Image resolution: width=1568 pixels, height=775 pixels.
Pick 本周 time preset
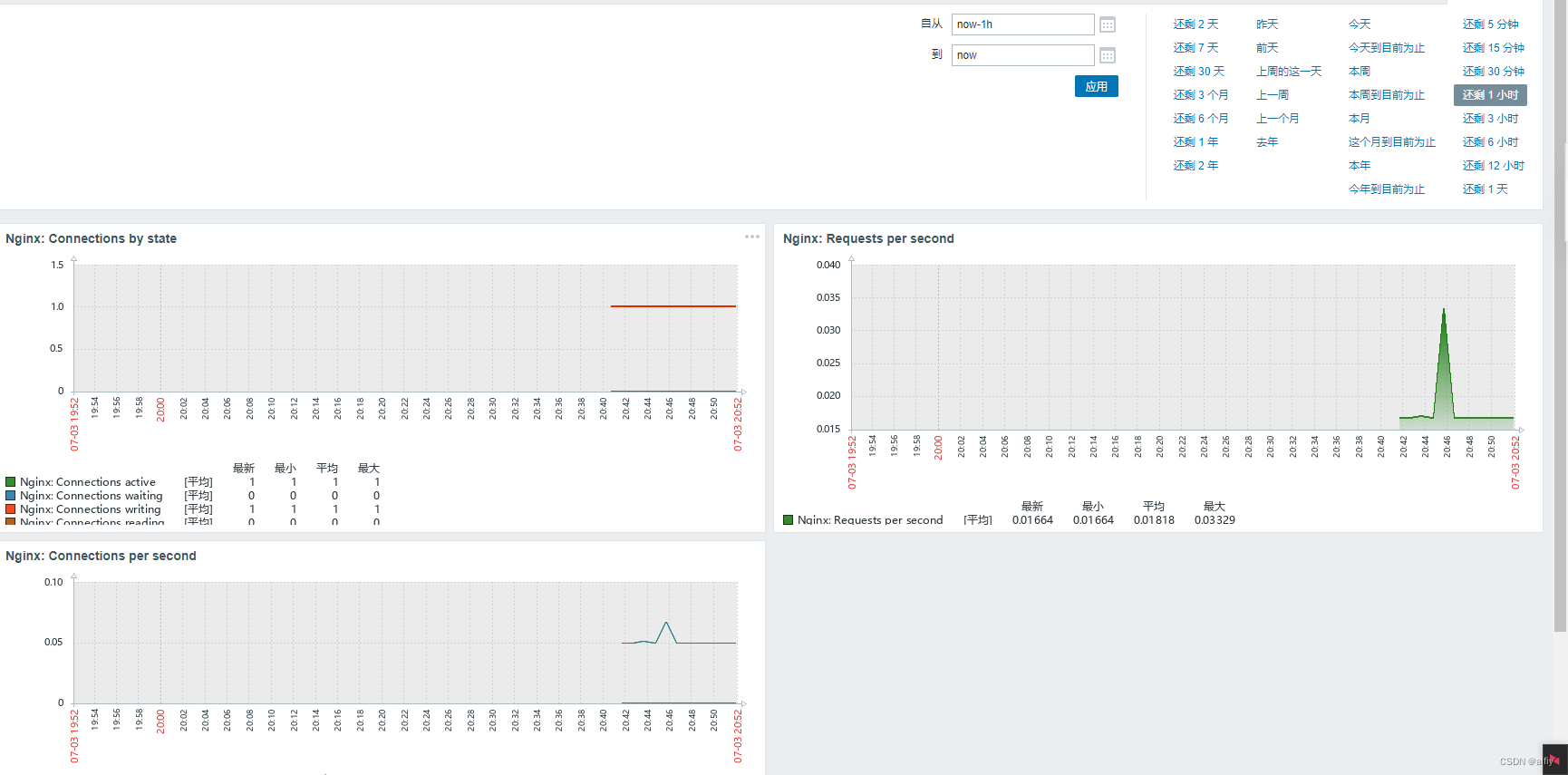pos(1360,72)
